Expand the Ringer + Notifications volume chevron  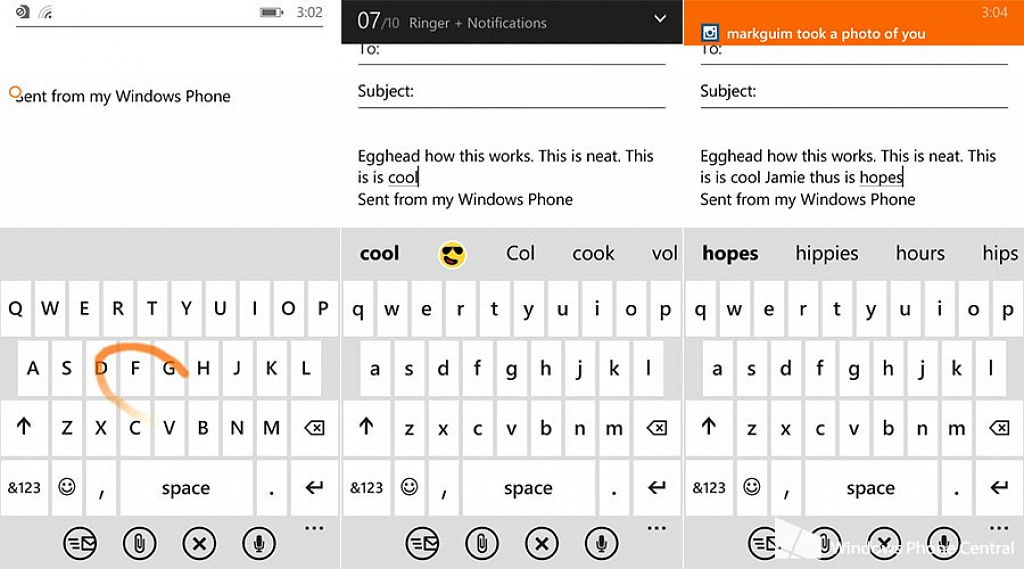click(660, 19)
